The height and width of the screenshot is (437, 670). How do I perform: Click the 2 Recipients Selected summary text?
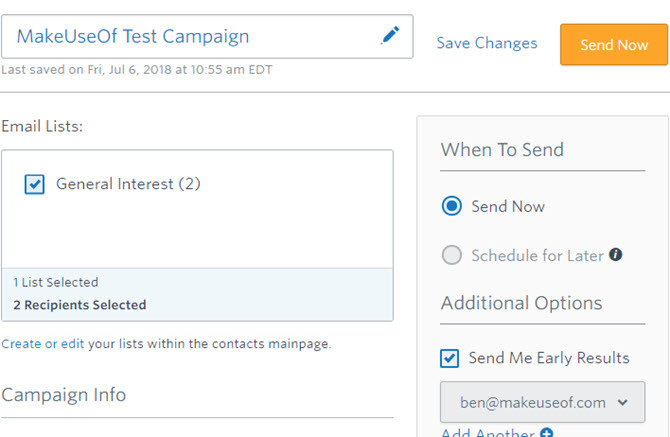coord(79,305)
